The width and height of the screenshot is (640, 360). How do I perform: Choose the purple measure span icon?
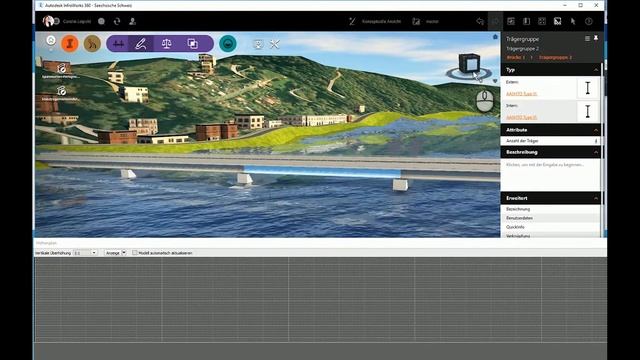pyautogui.click(x=118, y=44)
